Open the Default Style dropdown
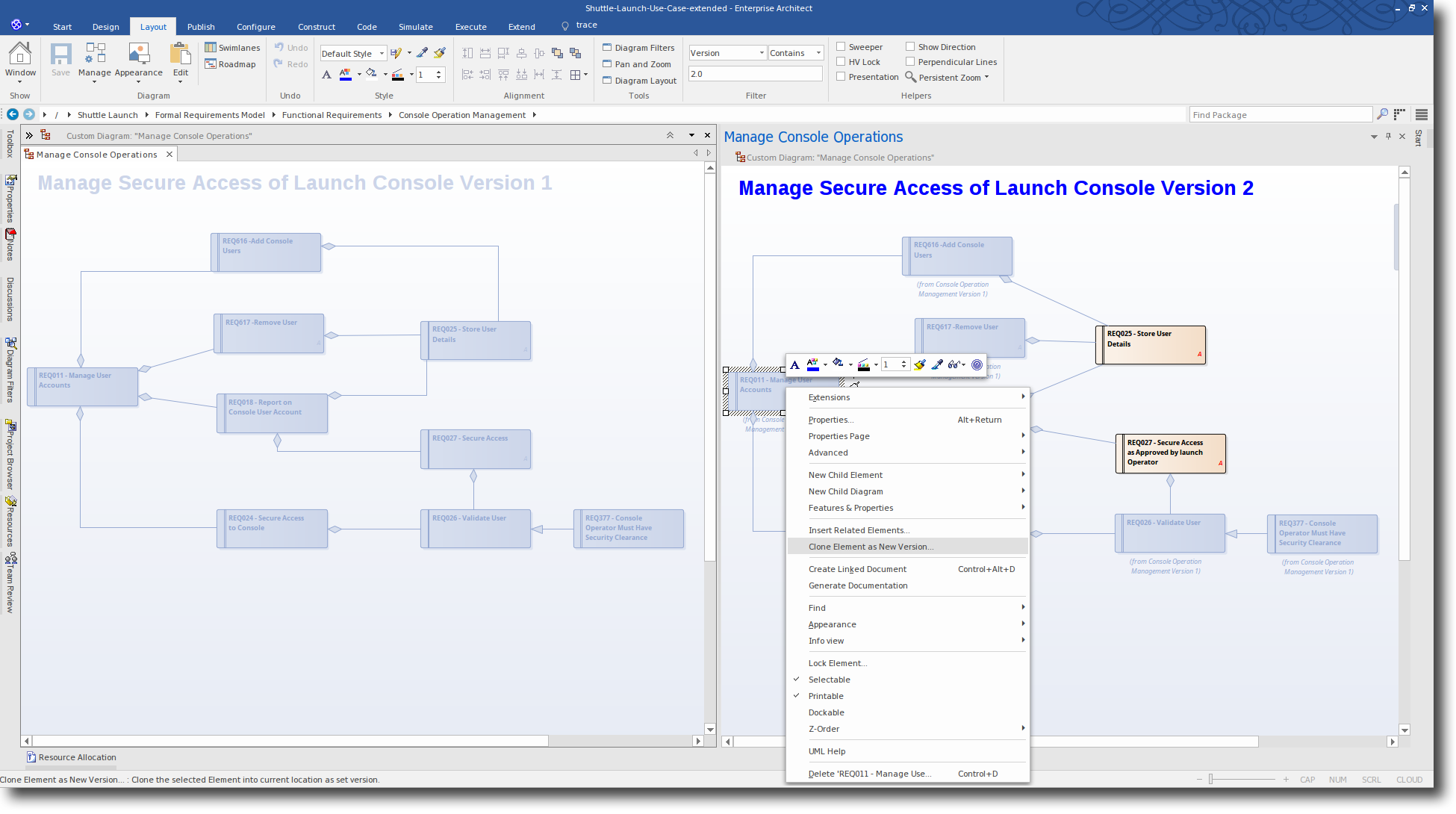Image resolution: width=1456 pixels, height=814 pixels. click(382, 54)
